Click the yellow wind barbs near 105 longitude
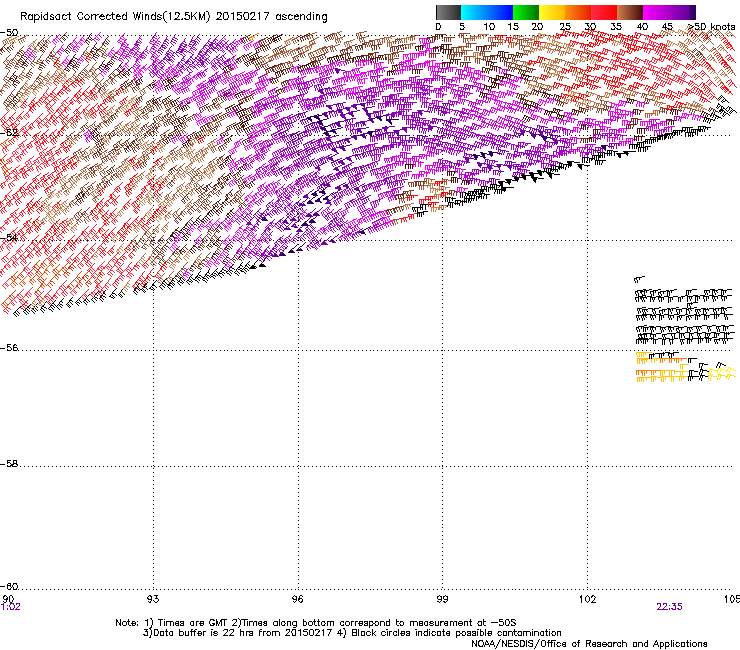The image size is (740, 650). (722, 374)
